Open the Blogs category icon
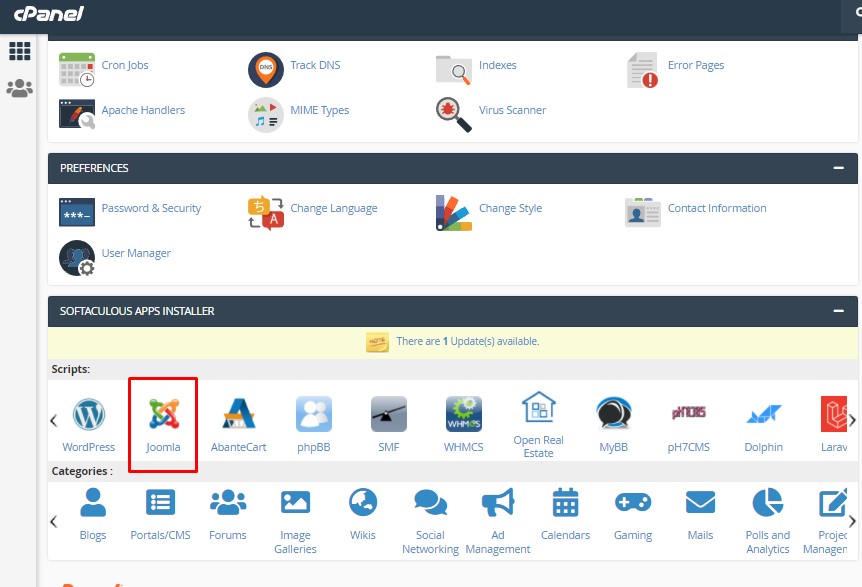The image size is (862, 587). pos(93,502)
